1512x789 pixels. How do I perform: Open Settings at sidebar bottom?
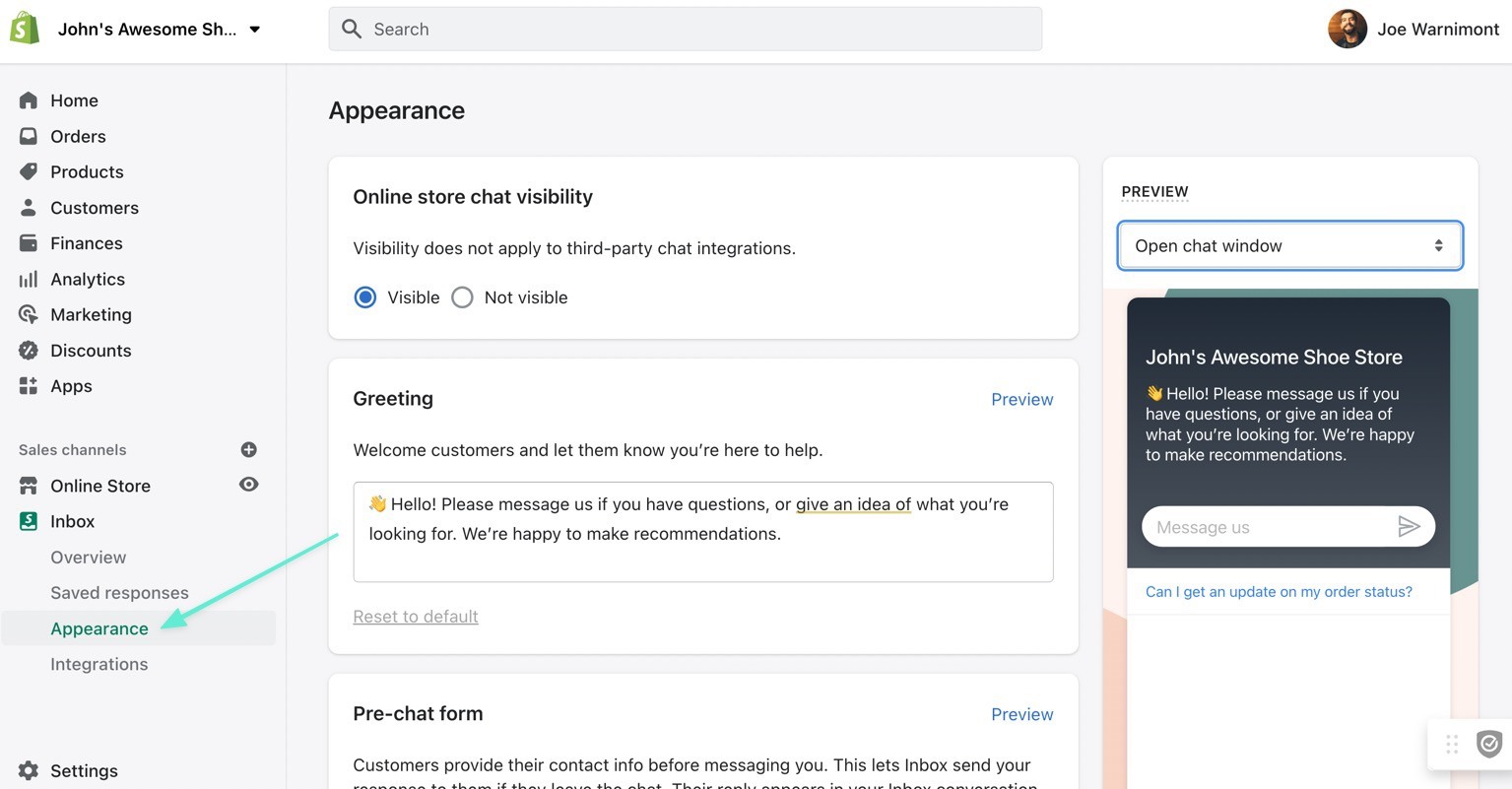click(84, 770)
